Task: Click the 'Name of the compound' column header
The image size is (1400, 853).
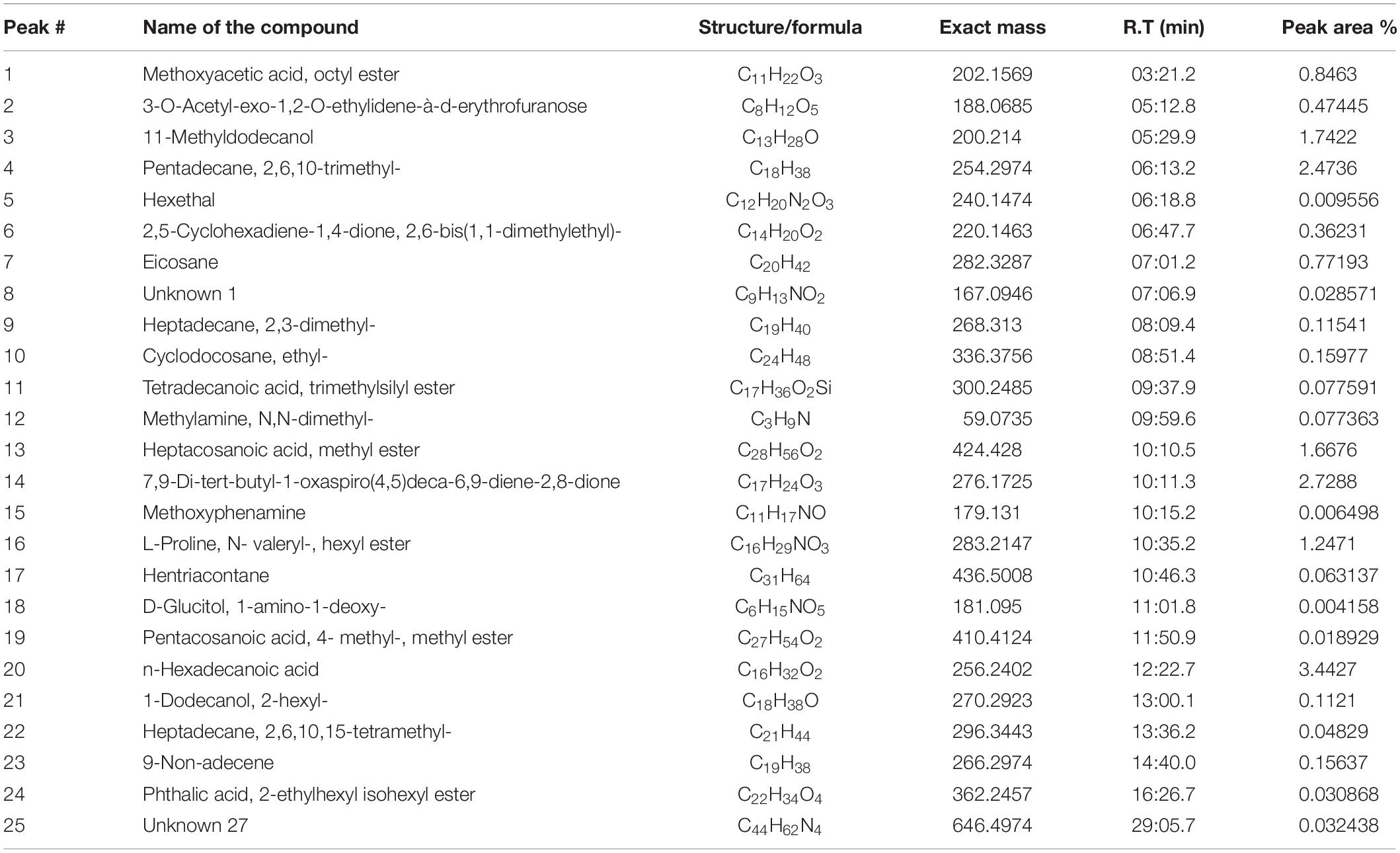Action: (251, 27)
